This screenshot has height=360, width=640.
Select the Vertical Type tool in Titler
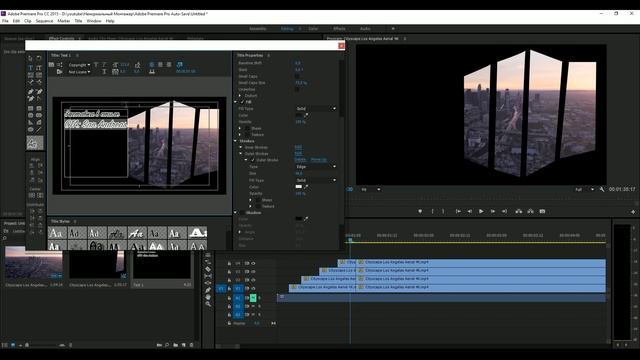[39, 67]
